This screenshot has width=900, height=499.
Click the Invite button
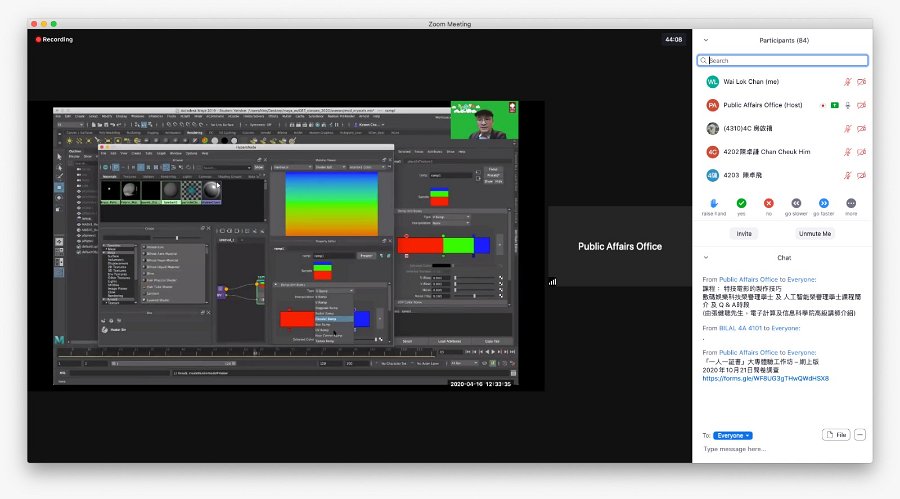pos(744,234)
